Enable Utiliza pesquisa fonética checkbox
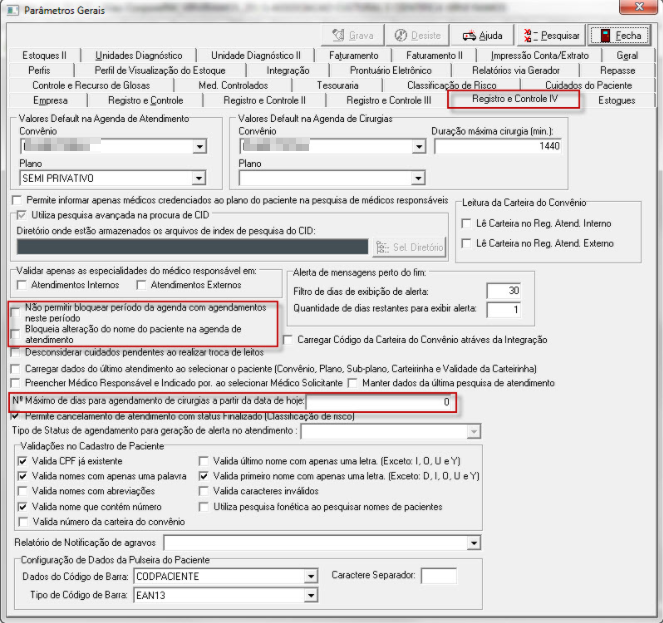 click(204, 507)
